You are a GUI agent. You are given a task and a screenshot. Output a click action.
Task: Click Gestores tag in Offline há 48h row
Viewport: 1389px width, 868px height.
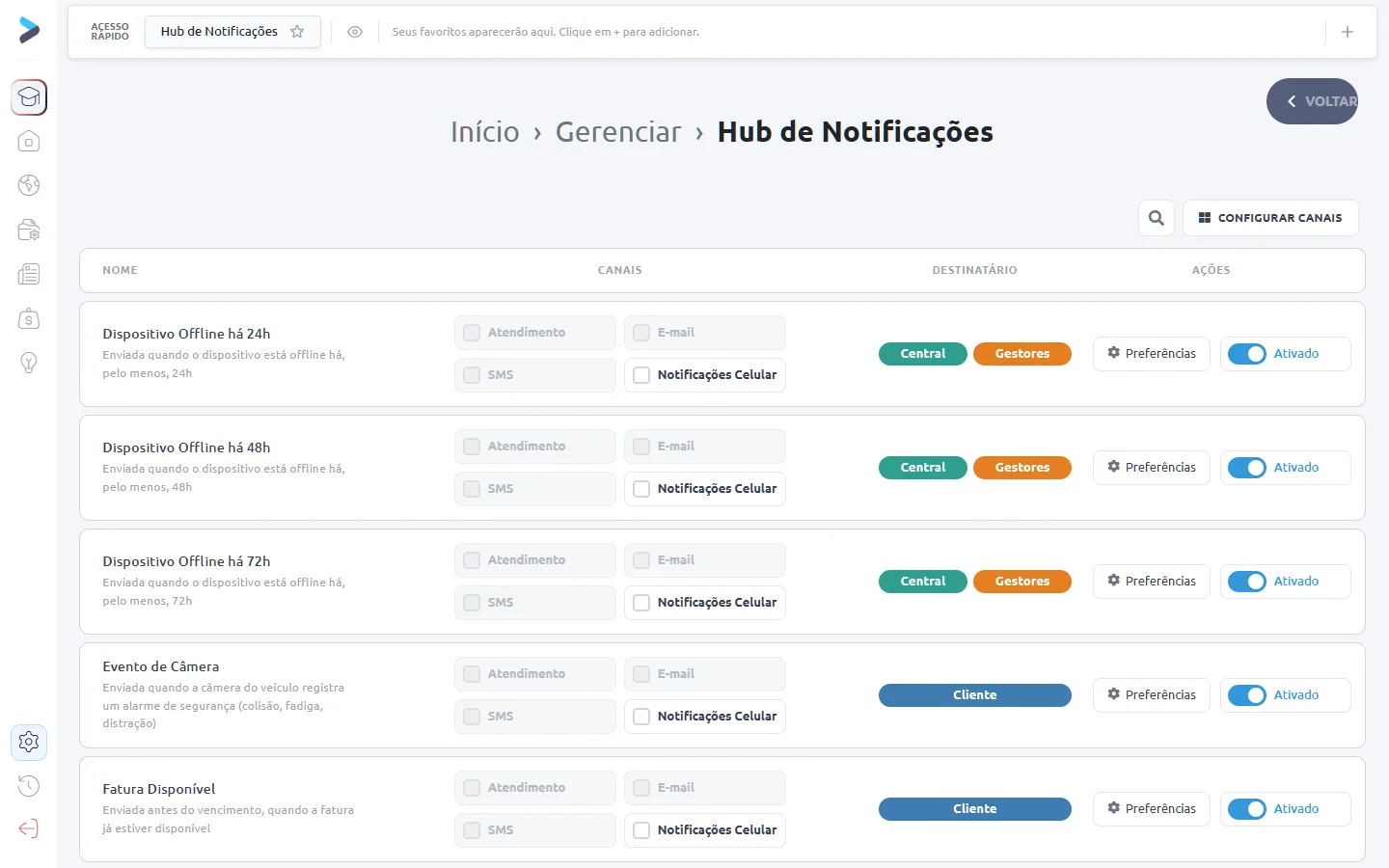pyautogui.click(x=1022, y=468)
